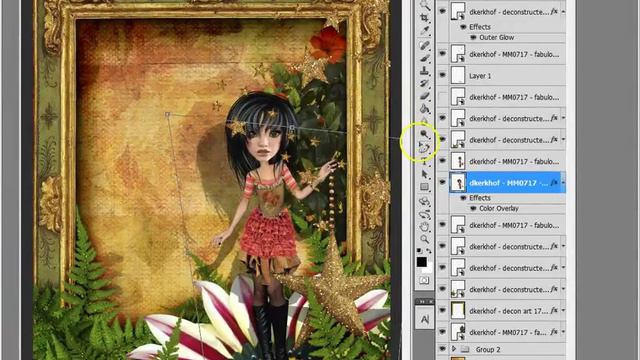The image size is (640, 360).
Task: Open fx styles on Outer Glow layer
Action: point(554,12)
